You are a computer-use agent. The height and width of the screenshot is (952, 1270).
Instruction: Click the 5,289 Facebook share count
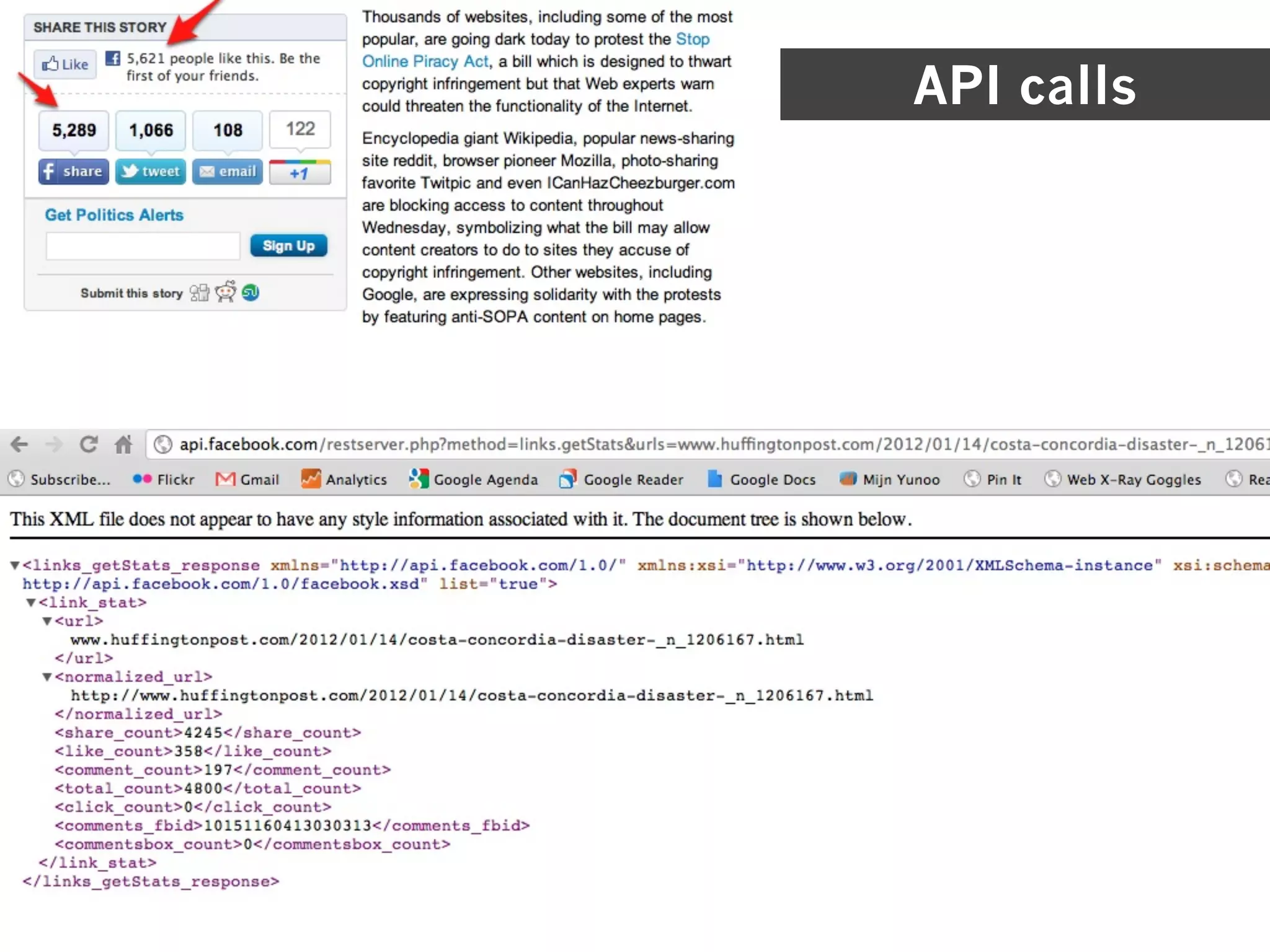tap(74, 130)
